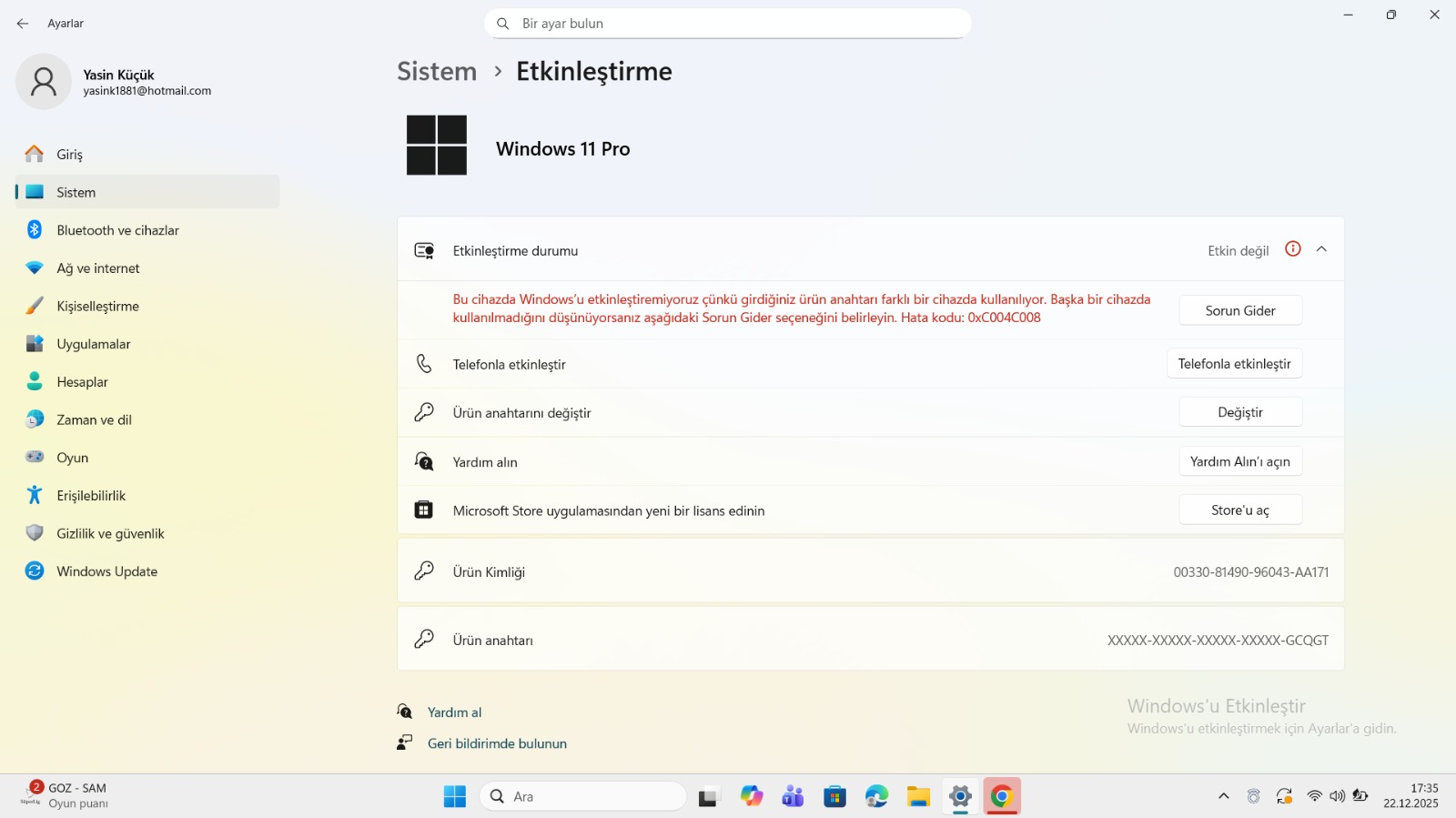Open Task View from the taskbar

tap(709, 796)
